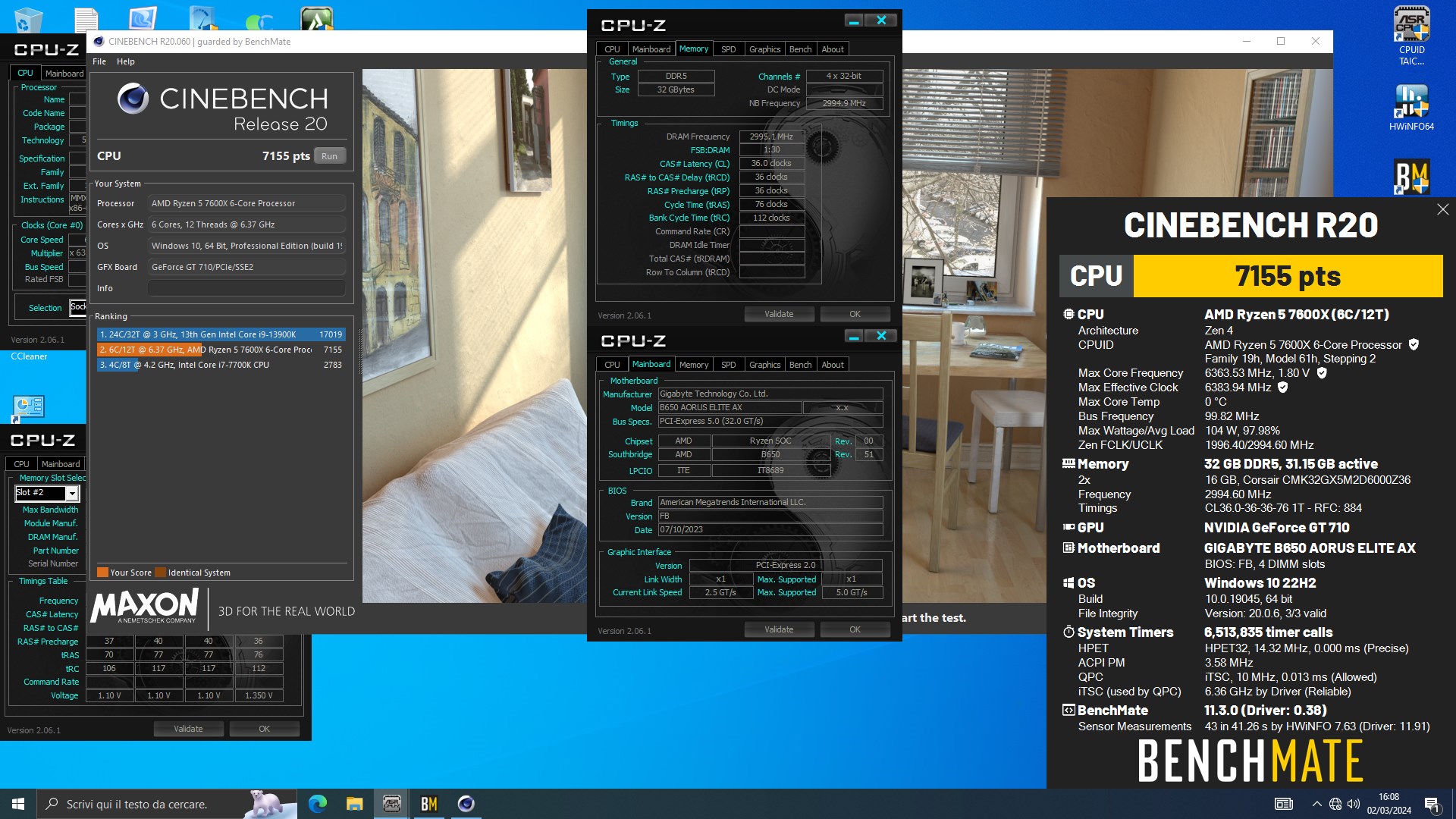This screenshot has width=1456, height=819.
Task: Switch to BenchMate via the taskbar icon
Action: click(428, 804)
